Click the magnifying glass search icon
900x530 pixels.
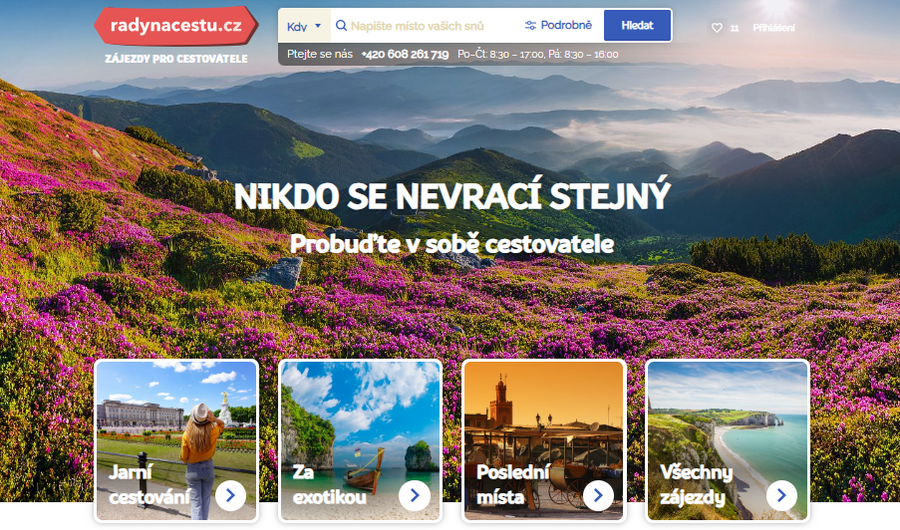pos(340,26)
